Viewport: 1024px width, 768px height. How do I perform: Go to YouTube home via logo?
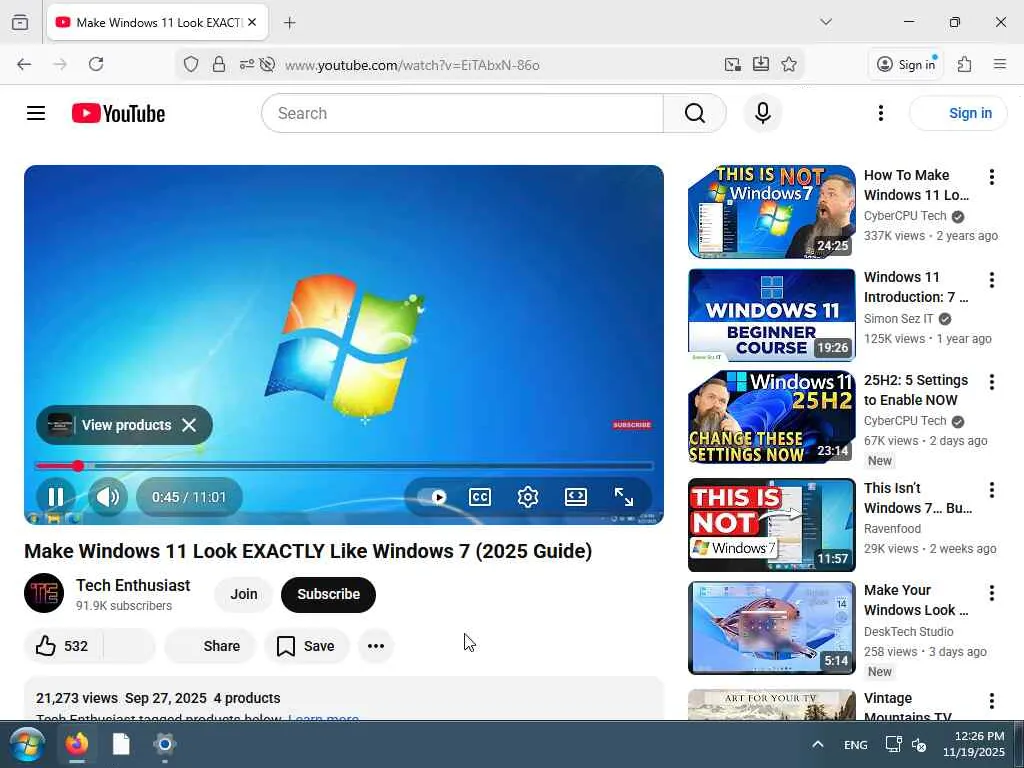118,113
